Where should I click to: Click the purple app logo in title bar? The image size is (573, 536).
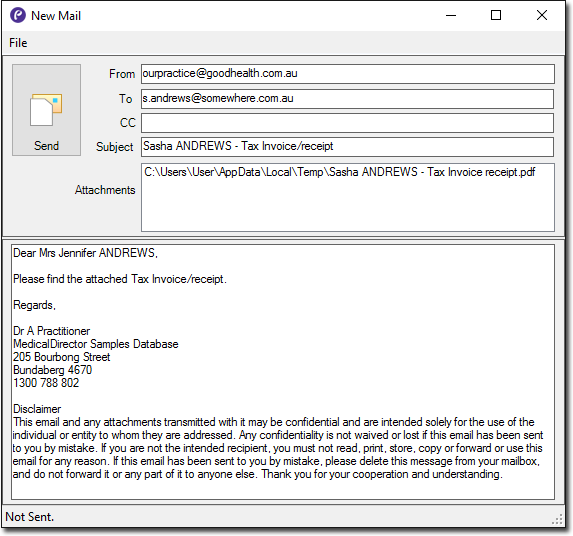click(x=18, y=15)
